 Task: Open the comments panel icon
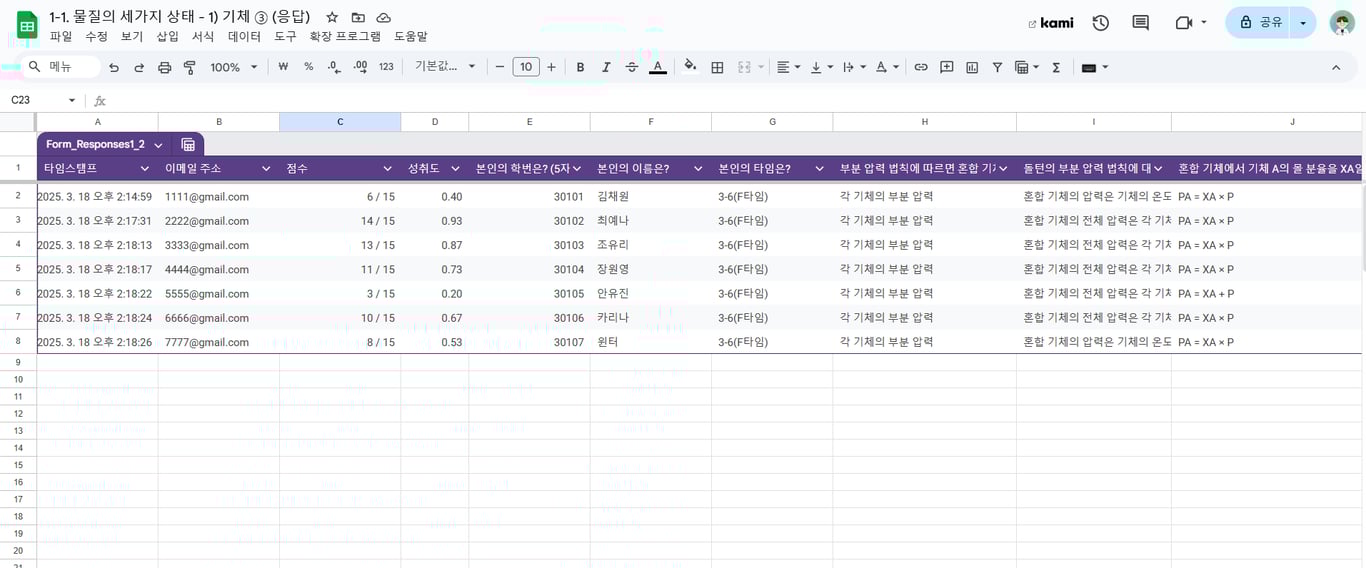[1140, 22]
